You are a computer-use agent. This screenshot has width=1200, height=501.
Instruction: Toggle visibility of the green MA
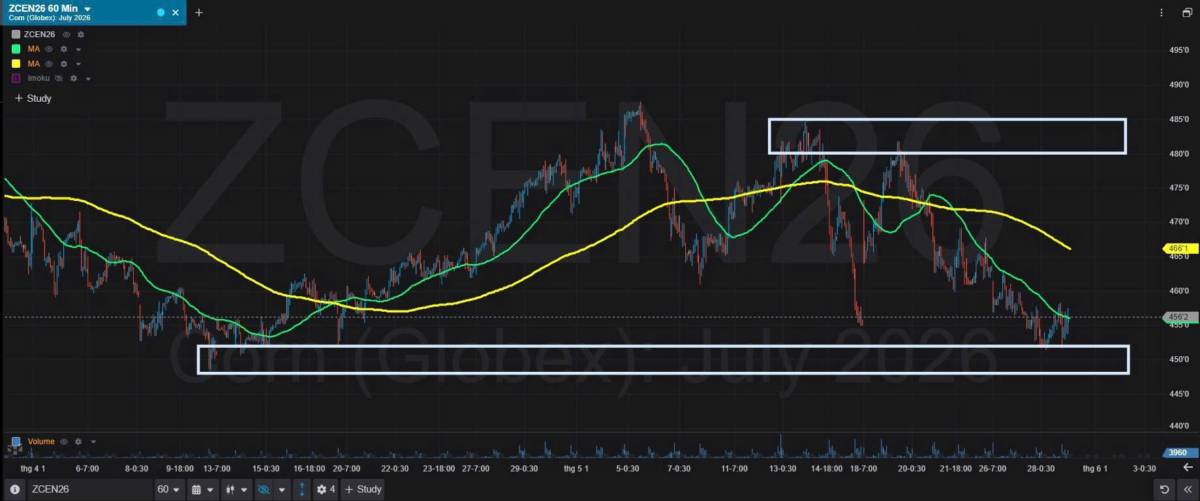(50, 48)
